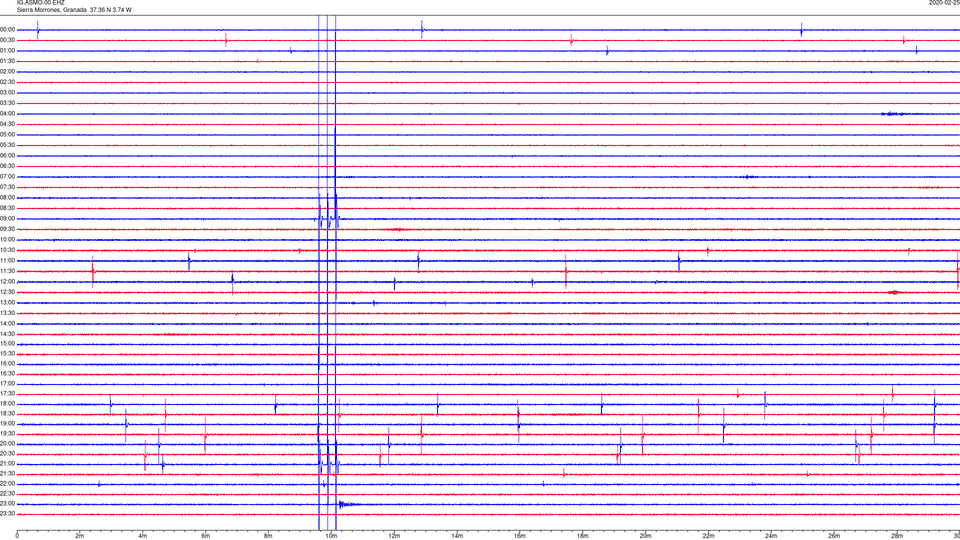Click the 18m tick label on time axis

click(x=582, y=536)
